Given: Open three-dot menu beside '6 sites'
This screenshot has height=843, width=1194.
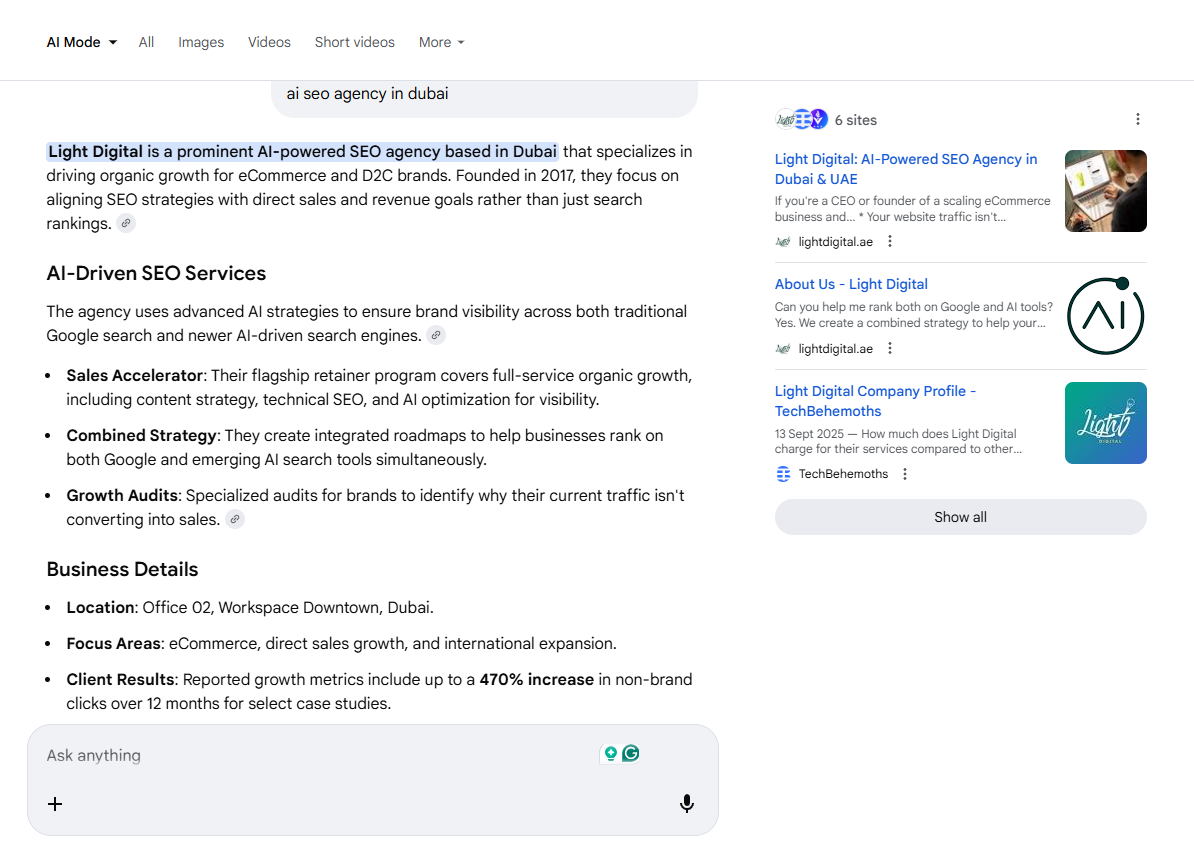Looking at the screenshot, I should pos(1137,120).
